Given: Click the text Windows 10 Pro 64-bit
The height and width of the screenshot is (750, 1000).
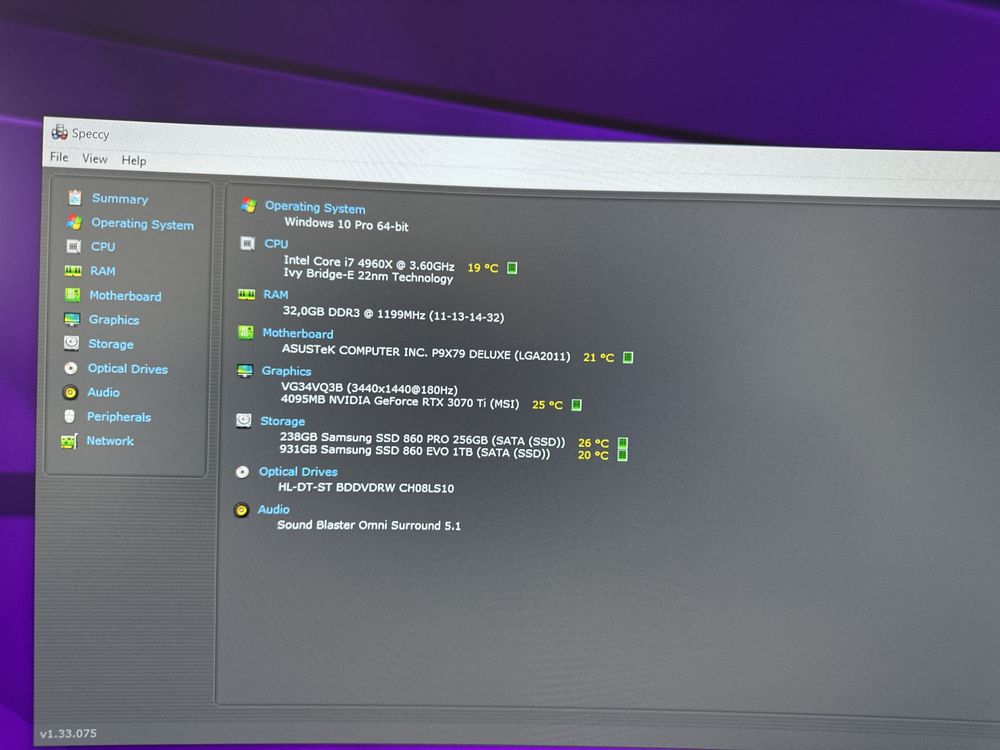Looking at the screenshot, I should point(346,224).
